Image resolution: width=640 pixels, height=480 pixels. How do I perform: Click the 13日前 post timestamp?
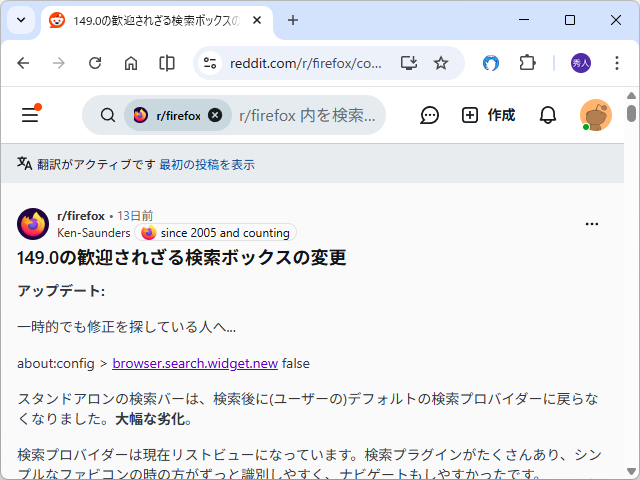(135, 216)
